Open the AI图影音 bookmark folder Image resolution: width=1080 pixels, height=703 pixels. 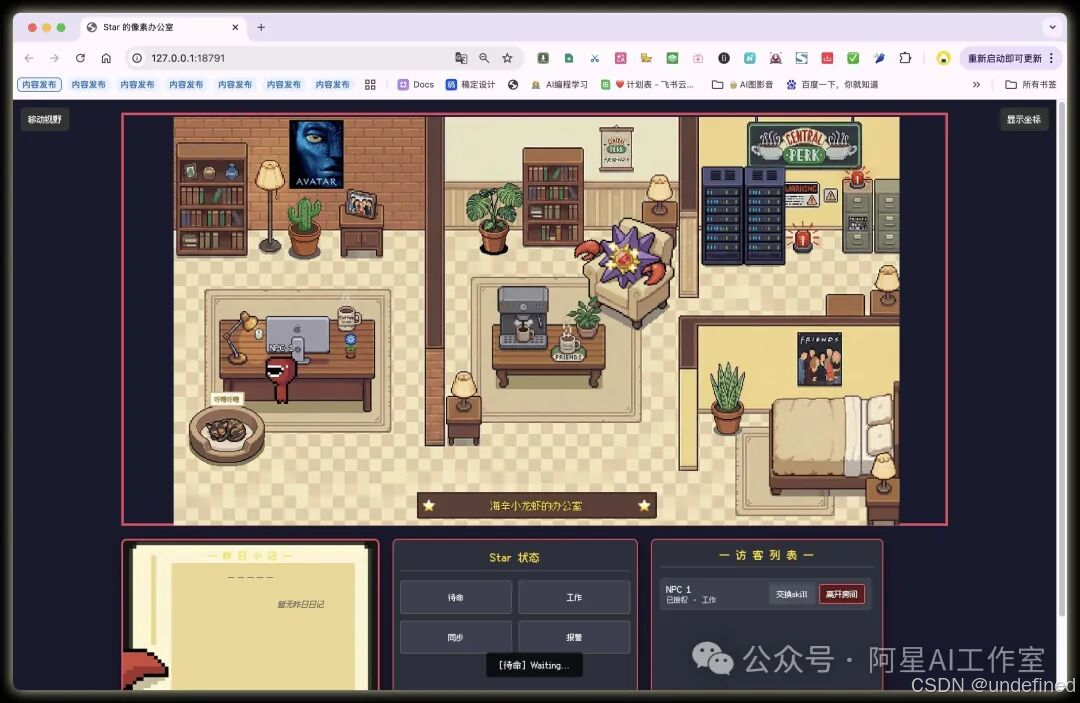point(742,85)
